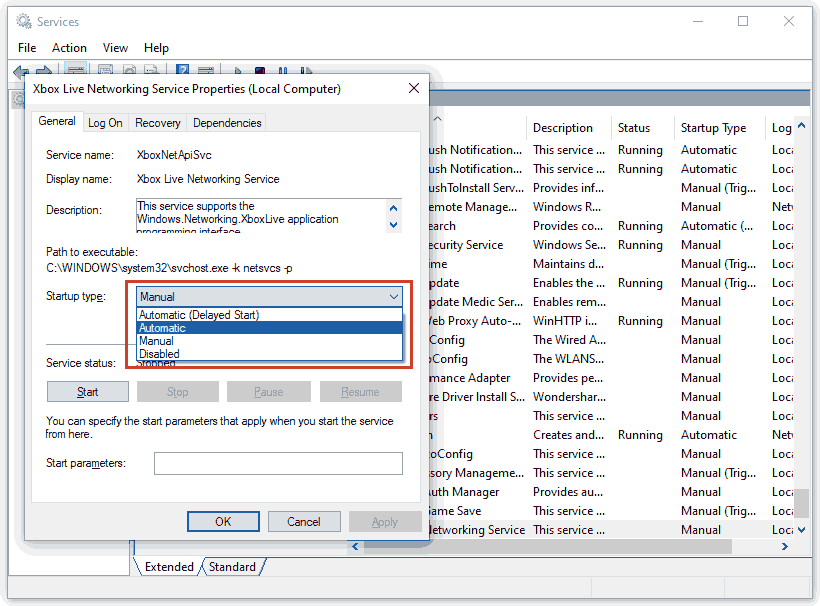This screenshot has width=820, height=606.
Task: Select the highlighted Automatic startup option
Action: [269, 328]
